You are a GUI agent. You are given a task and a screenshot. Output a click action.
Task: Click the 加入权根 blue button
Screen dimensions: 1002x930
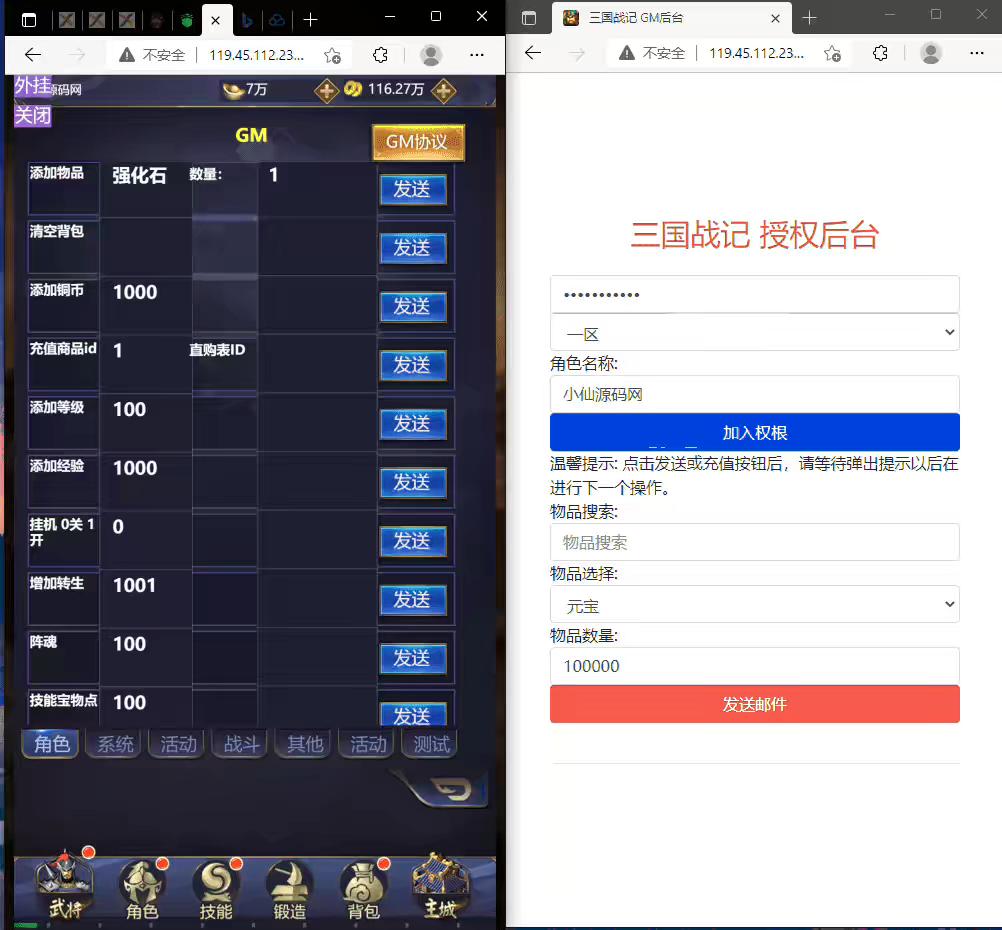click(x=755, y=433)
